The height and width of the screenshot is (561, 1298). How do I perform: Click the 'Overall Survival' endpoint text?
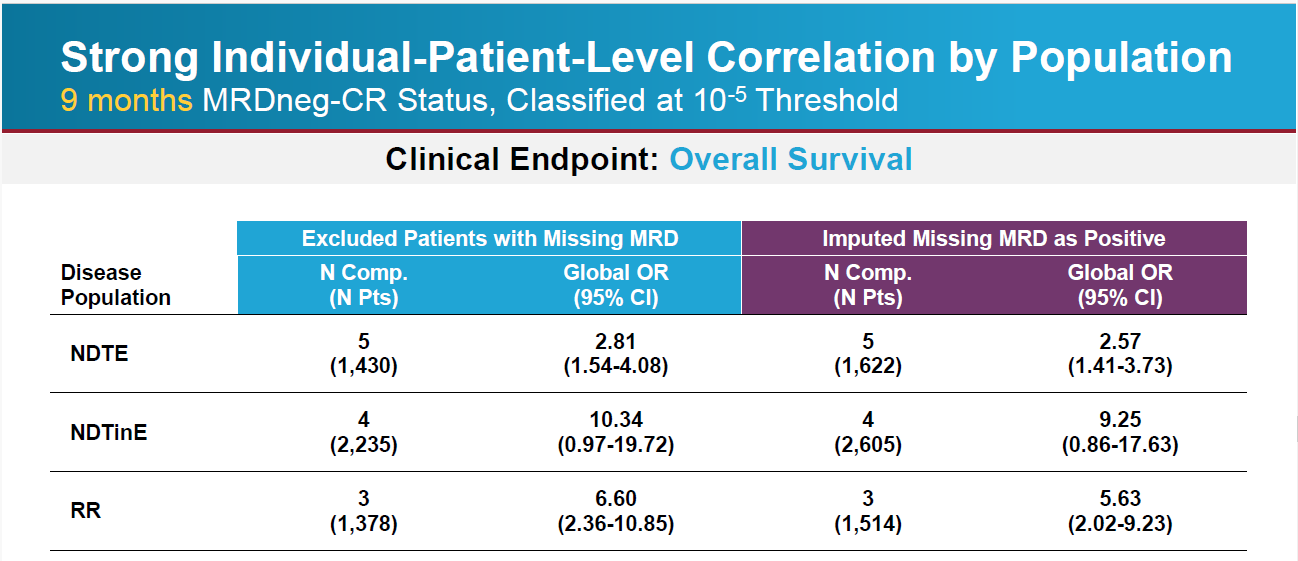click(790, 159)
